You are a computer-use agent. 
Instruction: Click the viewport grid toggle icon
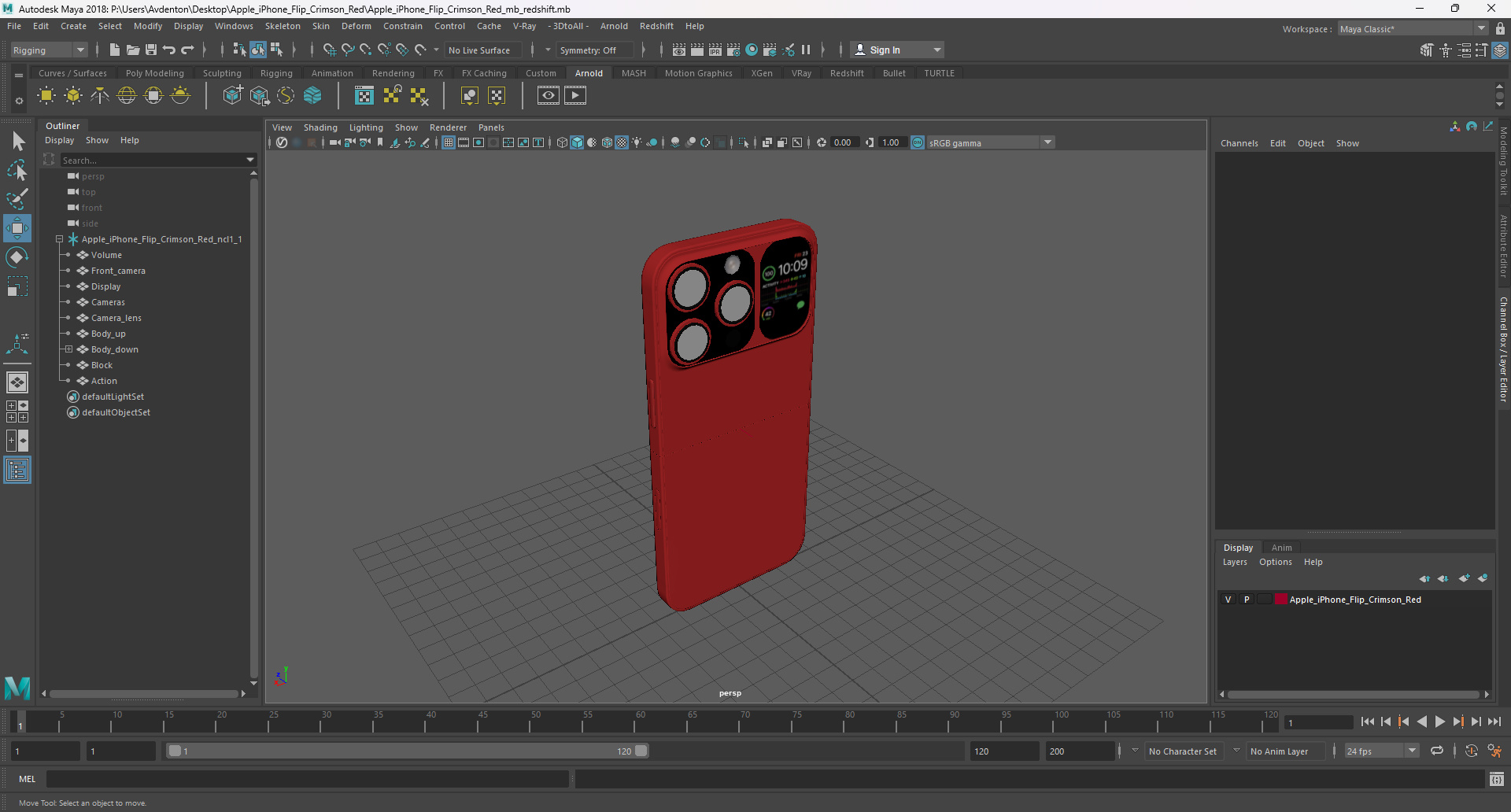[x=449, y=142]
